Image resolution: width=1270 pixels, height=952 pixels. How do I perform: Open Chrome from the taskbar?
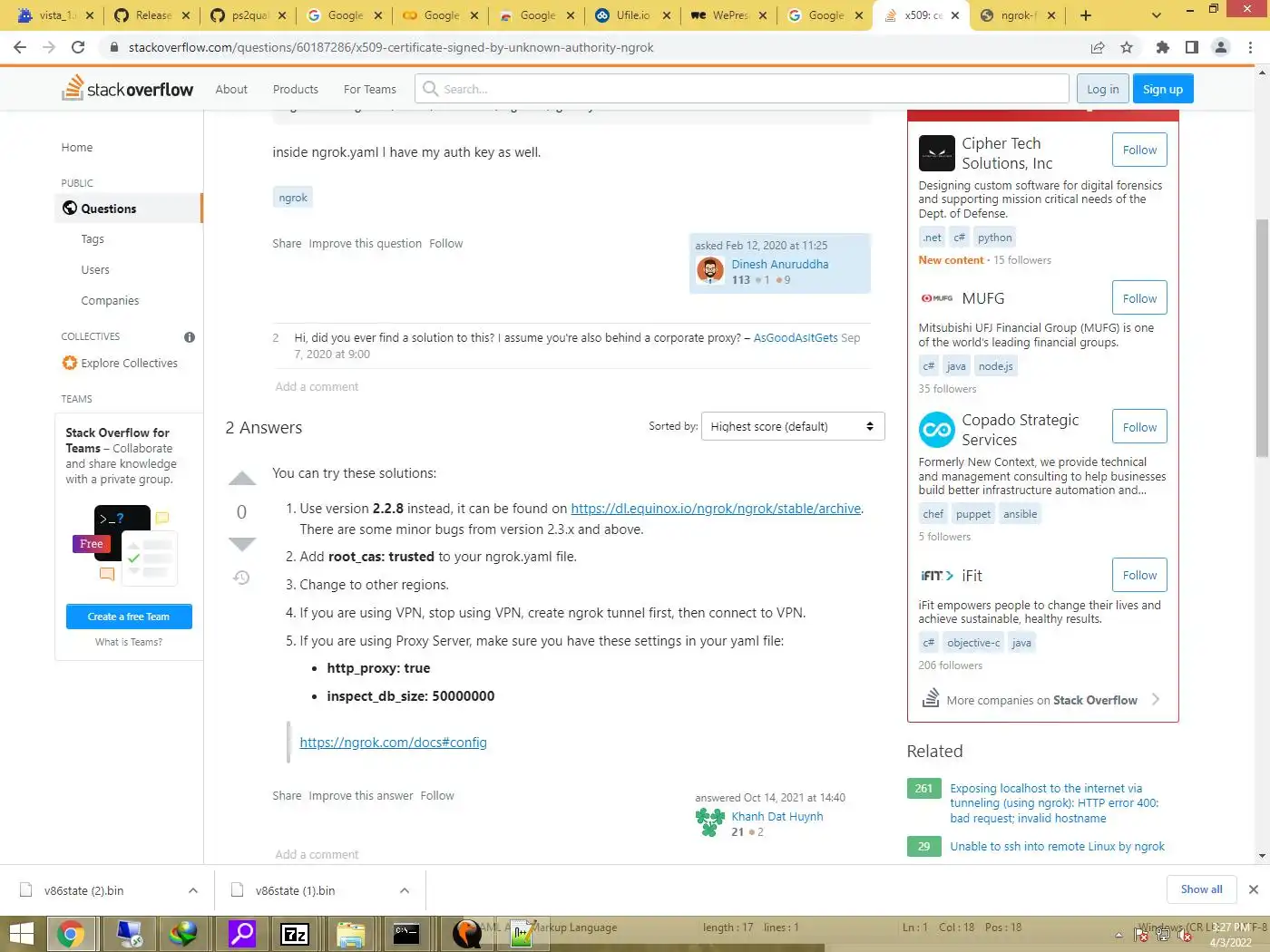click(x=71, y=934)
